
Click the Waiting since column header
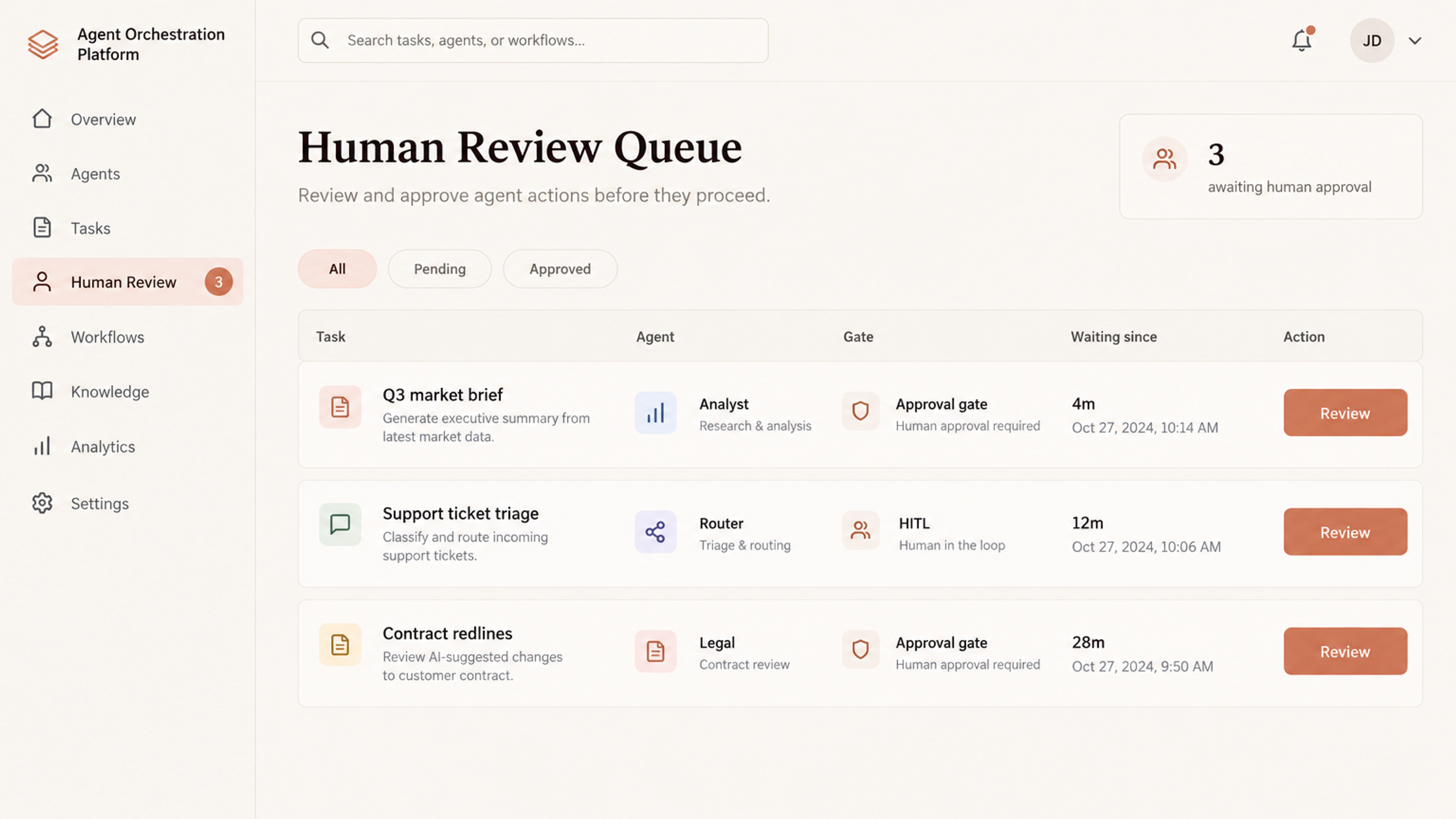click(x=1114, y=337)
